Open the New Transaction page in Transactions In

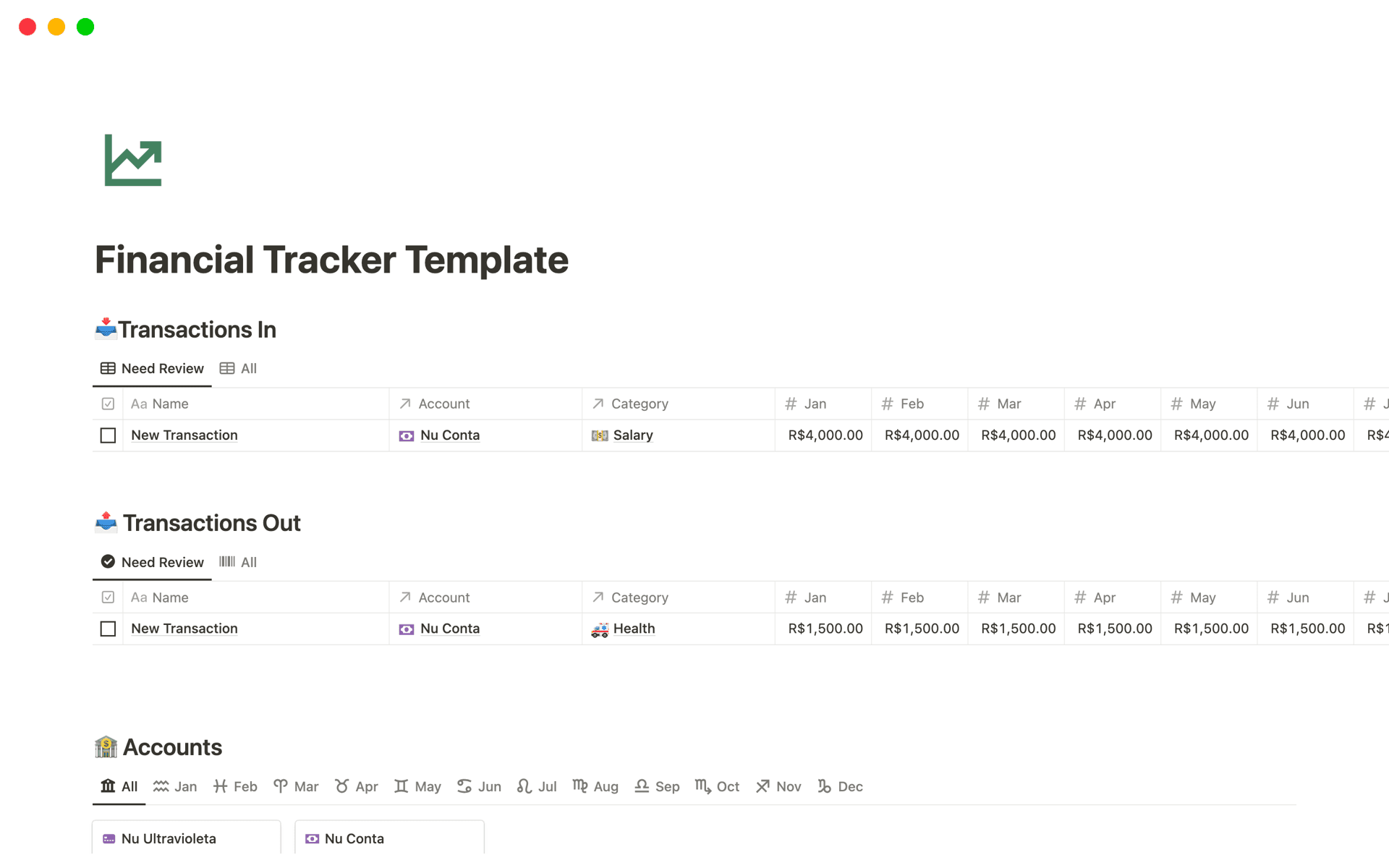tap(184, 435)
